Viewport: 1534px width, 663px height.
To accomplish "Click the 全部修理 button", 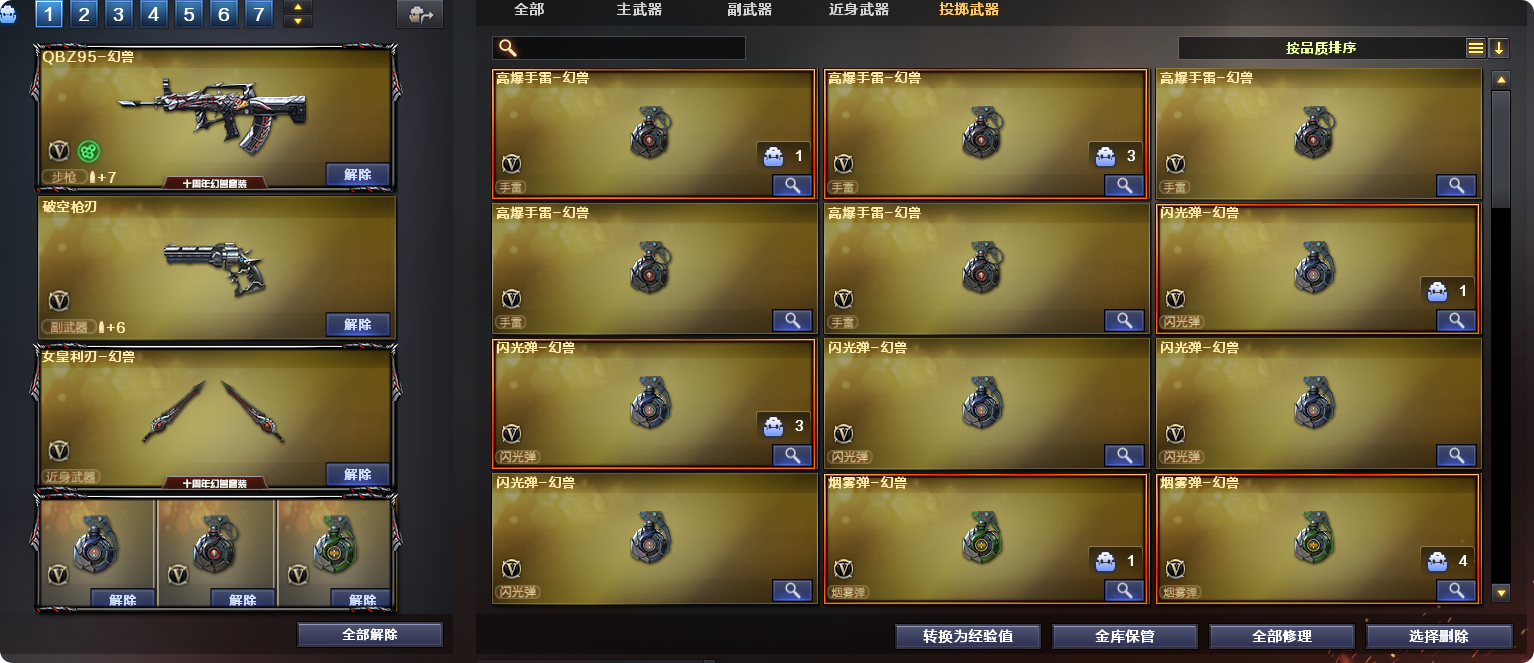I will 1282,636.
